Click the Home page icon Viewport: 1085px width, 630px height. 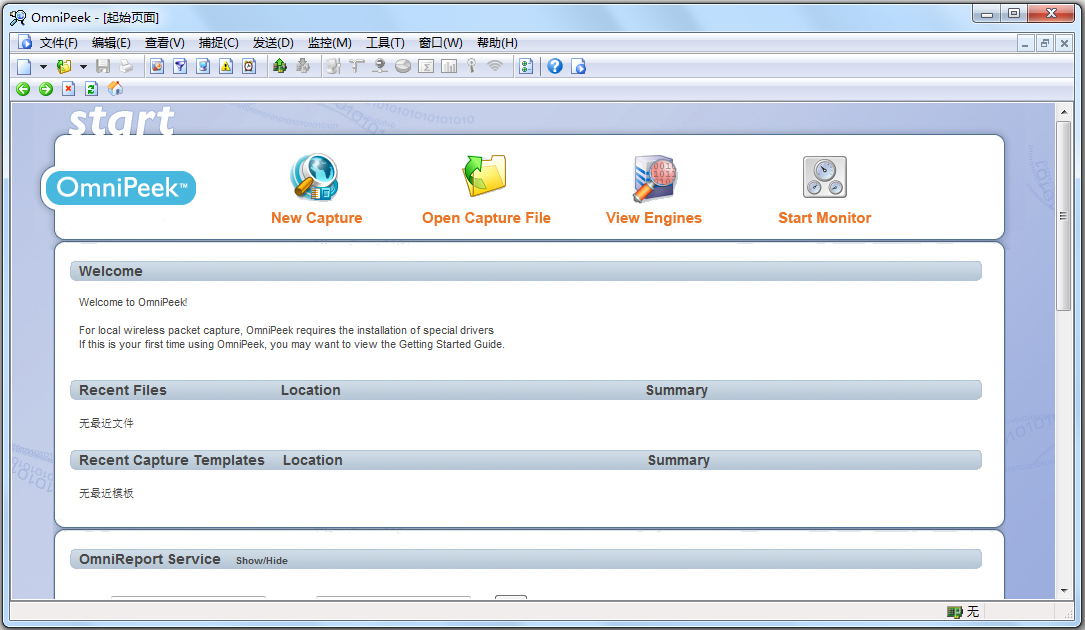tap(115, 89)
